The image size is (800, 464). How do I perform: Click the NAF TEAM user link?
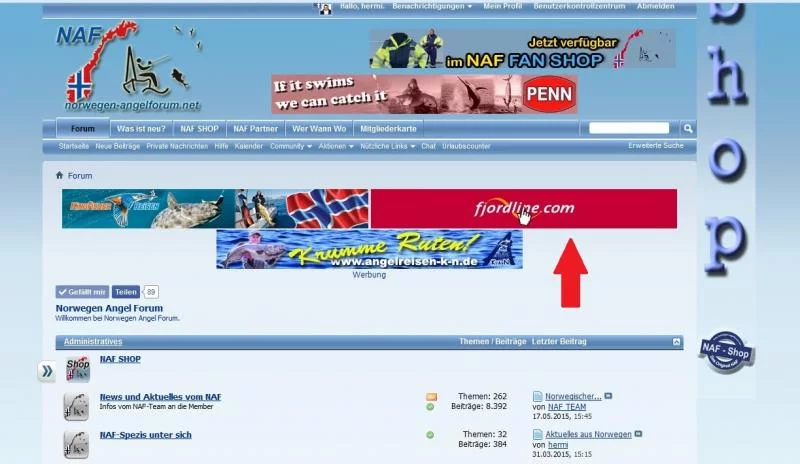point(567,407)
